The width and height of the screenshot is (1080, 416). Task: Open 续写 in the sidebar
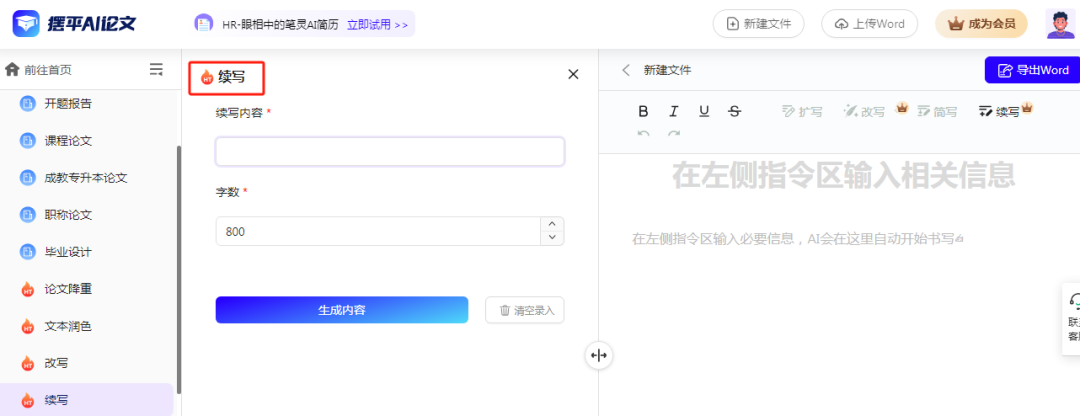(86, 400)
